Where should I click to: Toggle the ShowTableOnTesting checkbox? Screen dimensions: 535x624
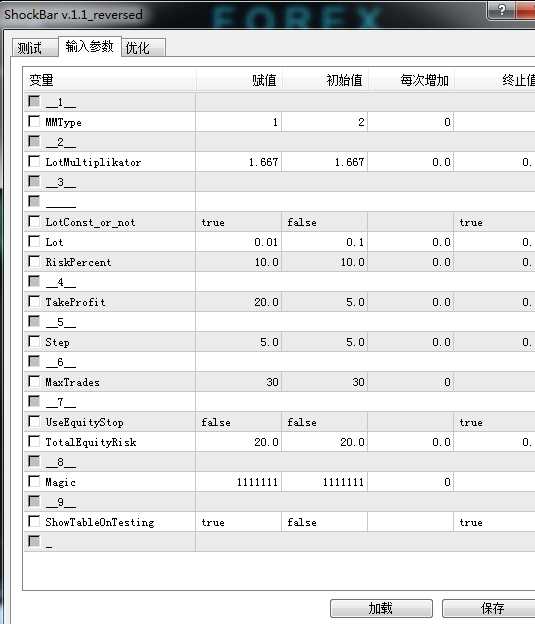click(34, 521)
